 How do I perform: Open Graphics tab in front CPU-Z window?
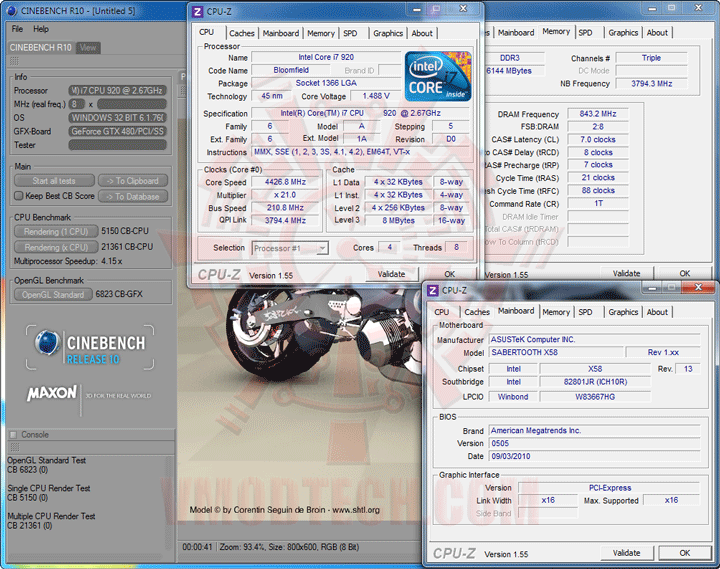[388, 33]
